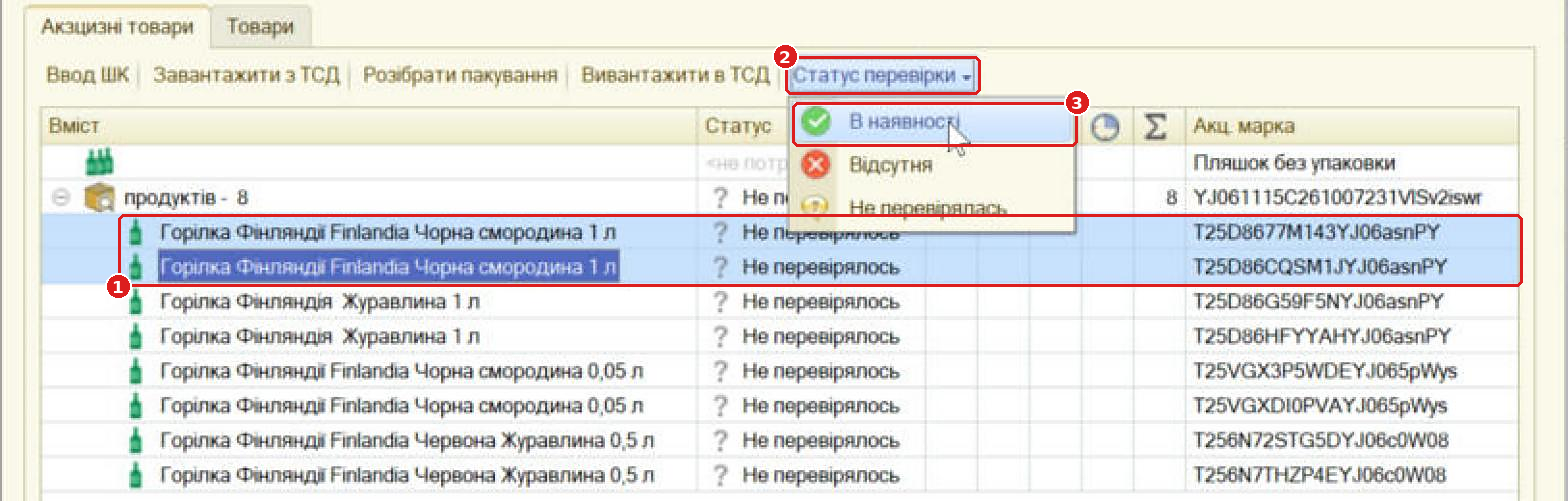Click the question mark status icon of row T25D86G59F5NYJ06asnPY

[718, 302]
